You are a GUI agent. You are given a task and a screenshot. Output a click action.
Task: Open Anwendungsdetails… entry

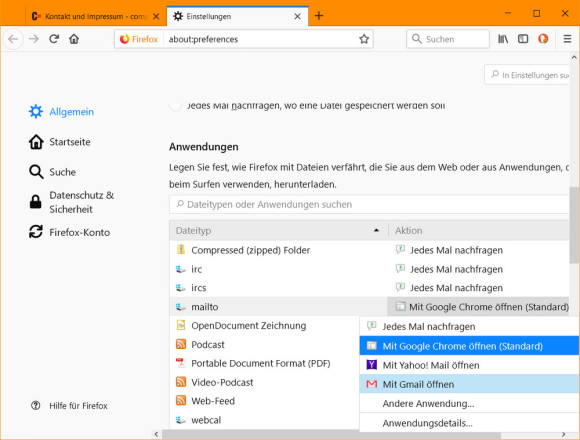point(469,423)
